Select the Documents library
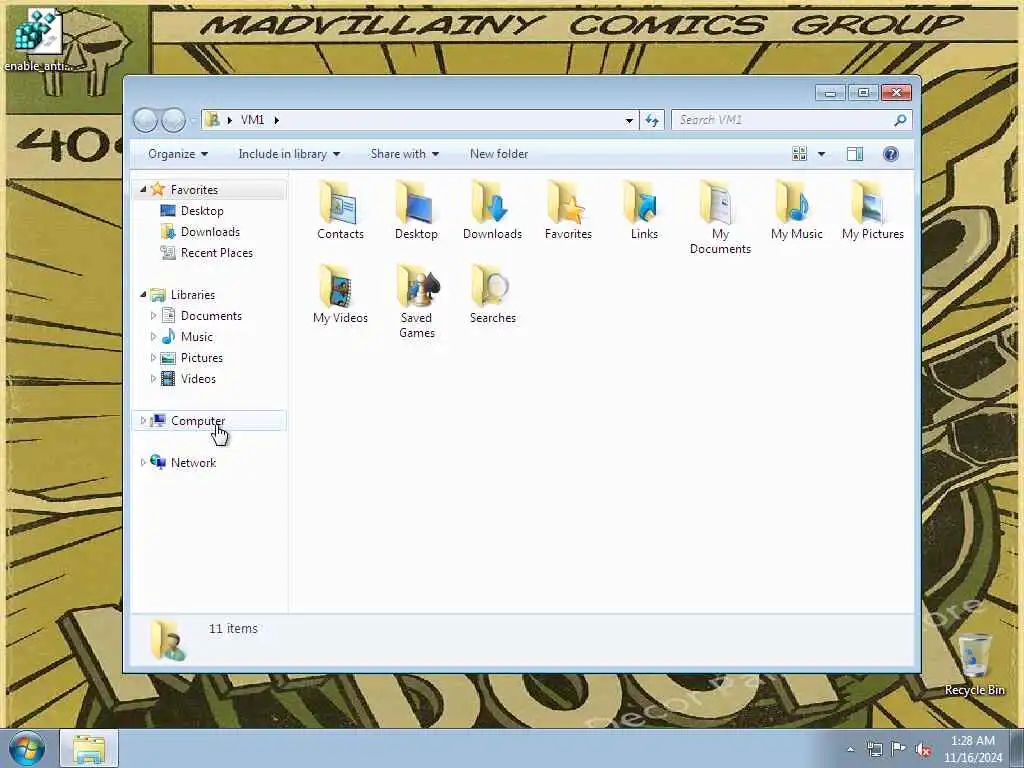The width and height of the screenshot is (1024, 768). click(x=201, y=315)
